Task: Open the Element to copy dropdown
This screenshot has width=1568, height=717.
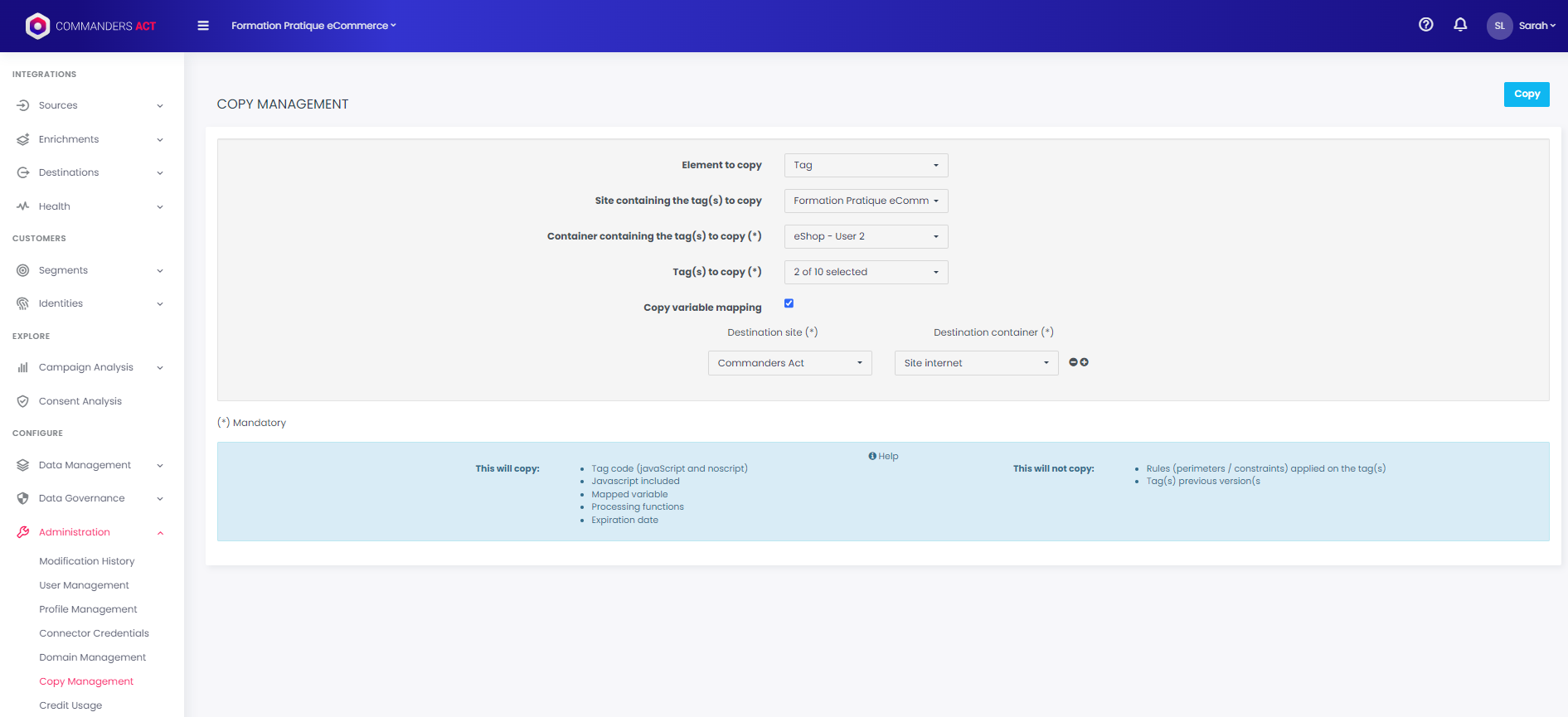Action: pyautogui.click(x=866, y=165)
